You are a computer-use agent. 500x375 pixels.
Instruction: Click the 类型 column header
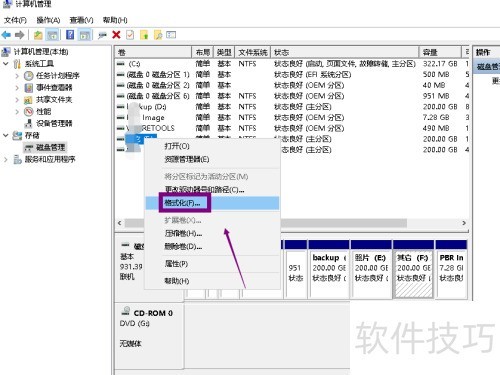pyautogui.click(x=224, y=52)
